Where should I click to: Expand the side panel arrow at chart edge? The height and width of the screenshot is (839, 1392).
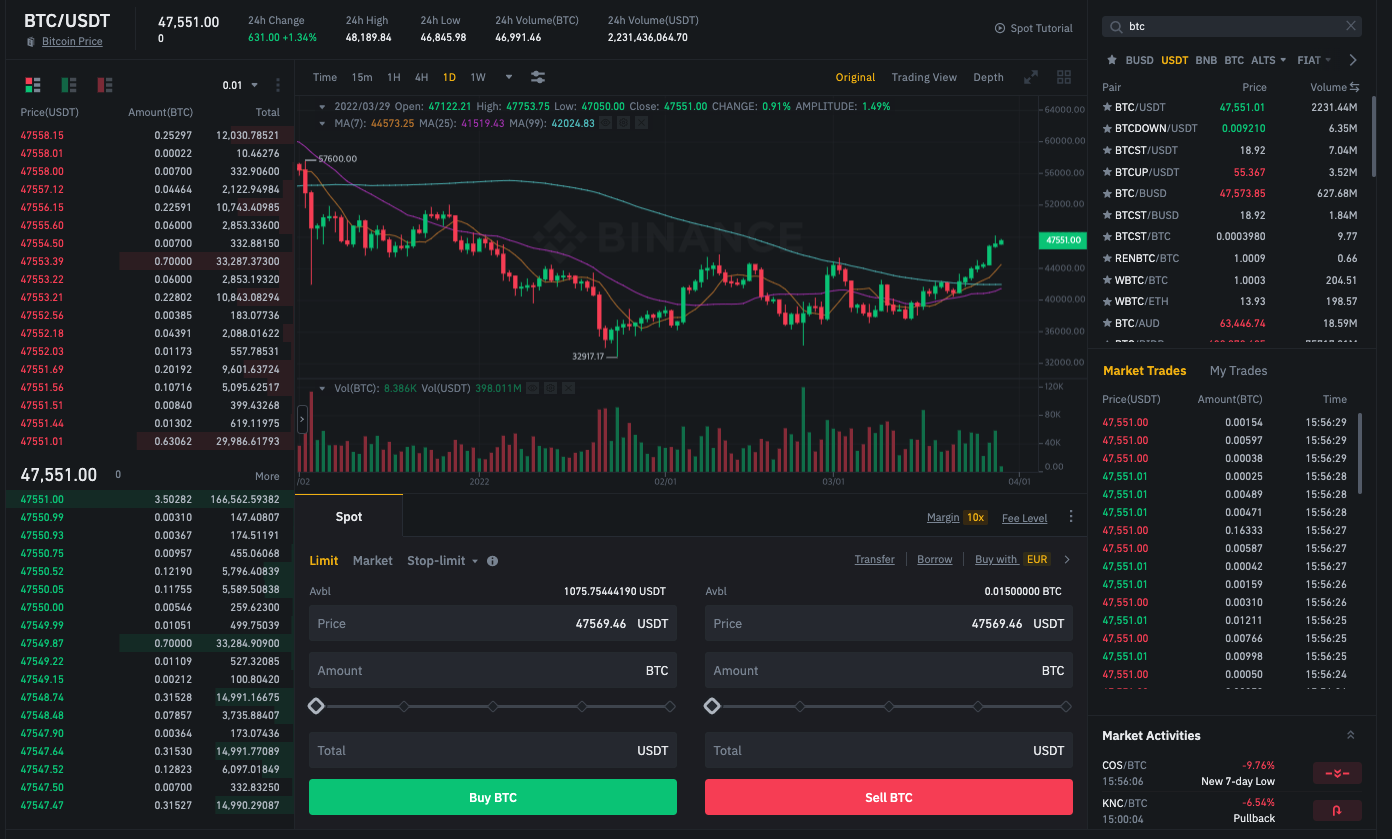[302, 419]
